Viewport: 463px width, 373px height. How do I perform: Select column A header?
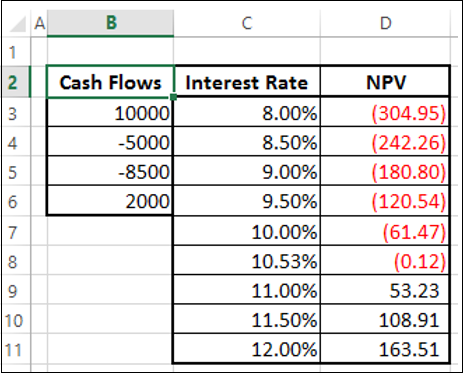click(39, 23)
